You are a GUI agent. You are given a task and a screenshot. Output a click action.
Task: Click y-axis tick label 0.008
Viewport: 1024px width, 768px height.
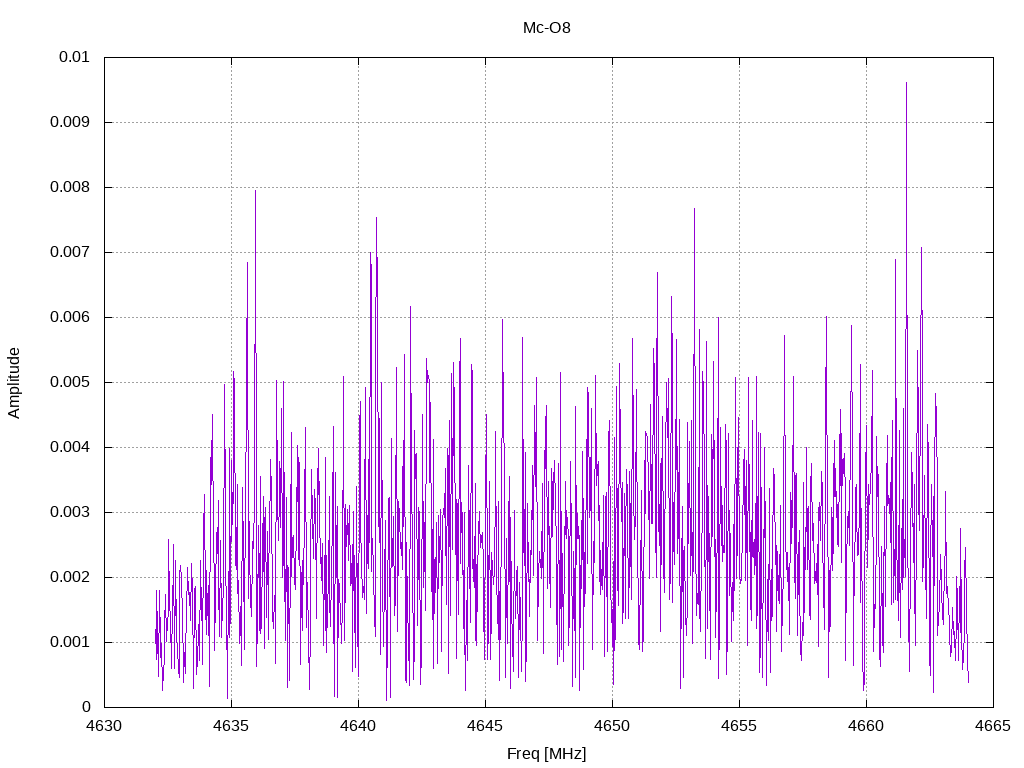tap(70, 187)
